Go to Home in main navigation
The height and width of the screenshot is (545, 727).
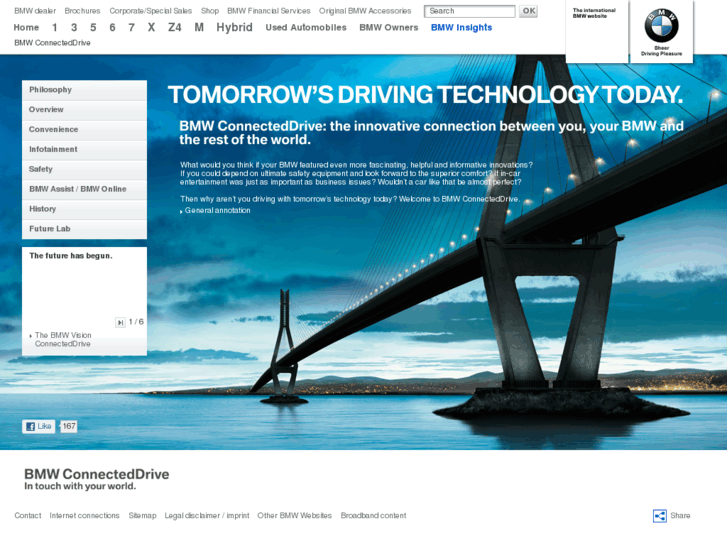click(26, 27)
